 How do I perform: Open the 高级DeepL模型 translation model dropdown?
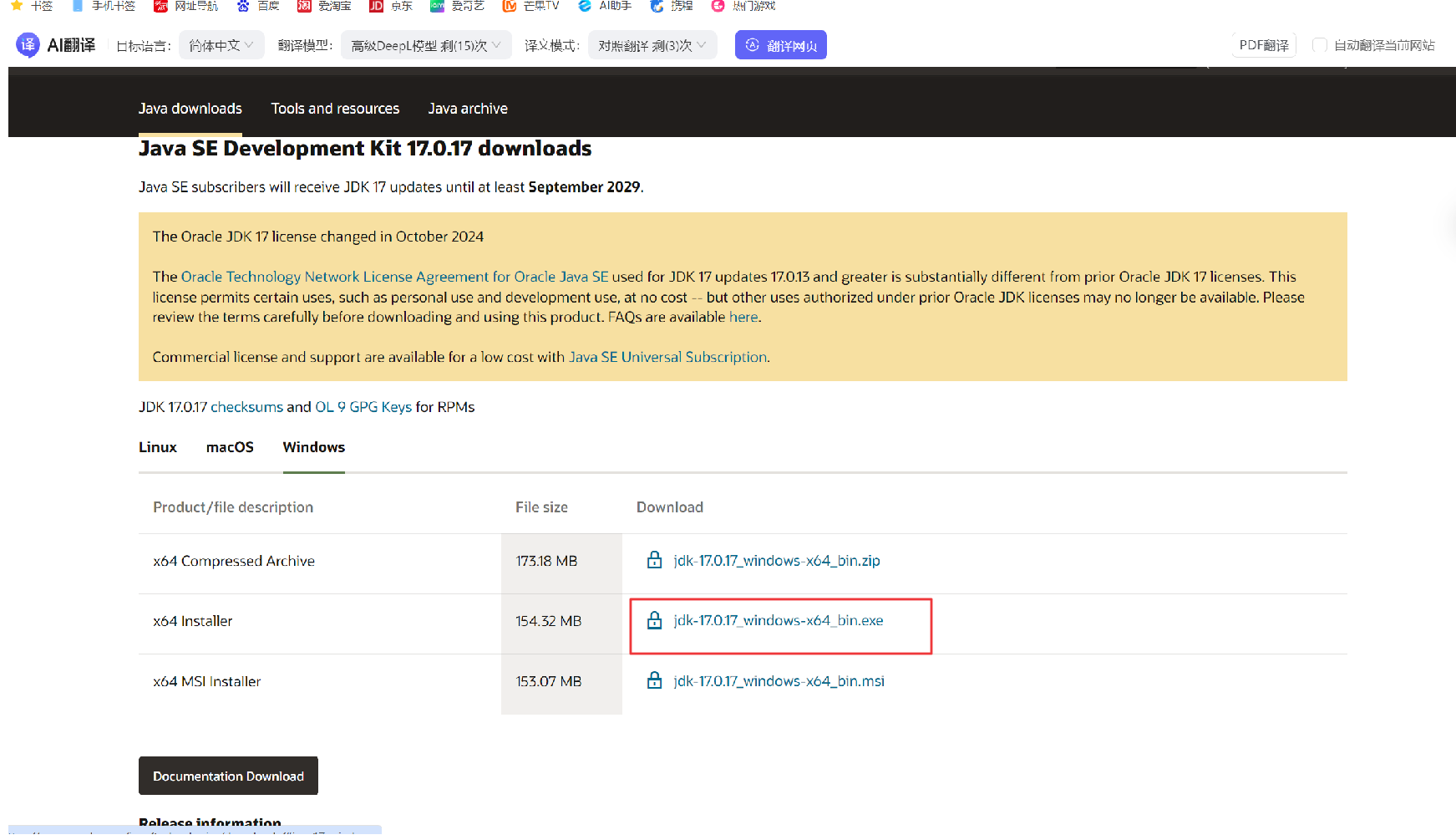(x=425, y=45)
